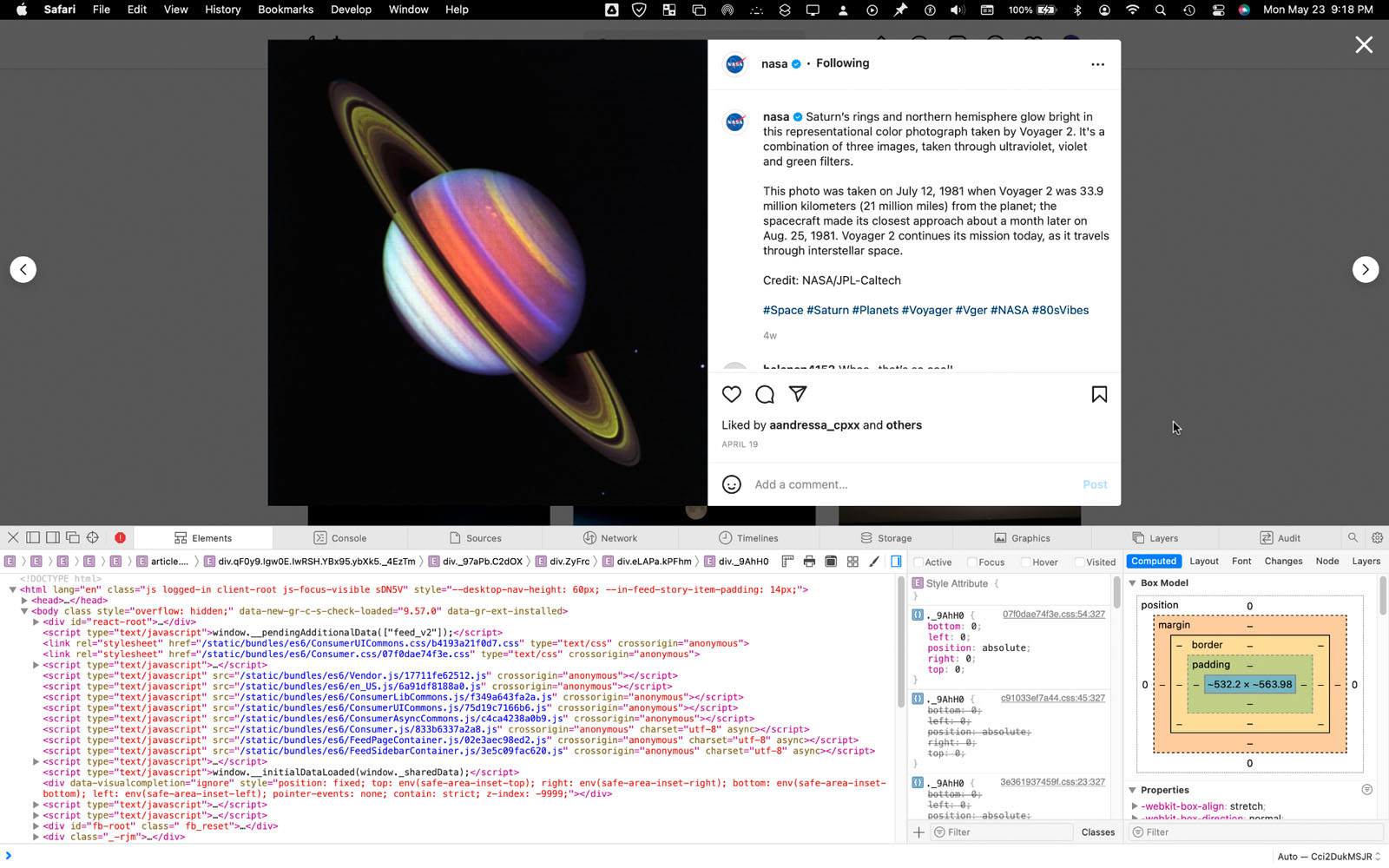Expand the head element in DOM tree
This screenshot has height=868, width=1389.
tap(24, 601)
